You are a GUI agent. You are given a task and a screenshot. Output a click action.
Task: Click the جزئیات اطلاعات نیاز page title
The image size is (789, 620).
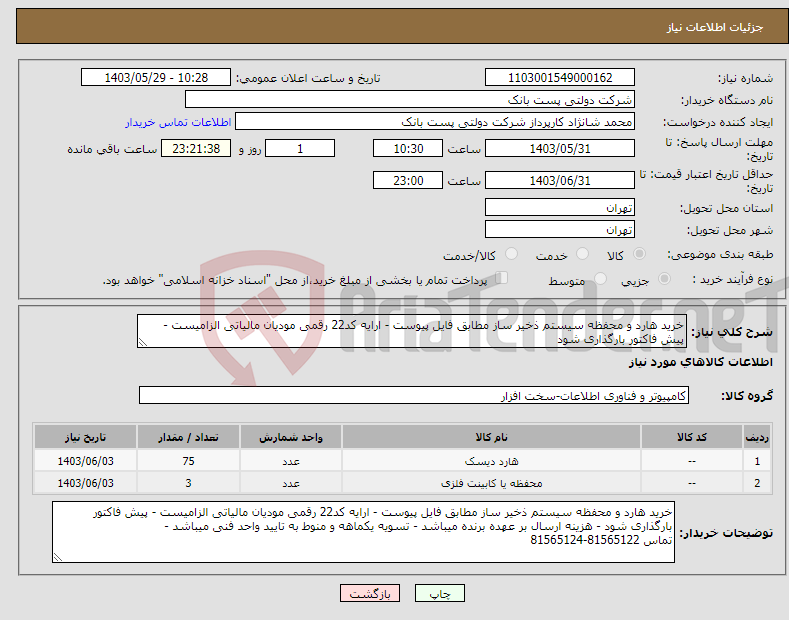[x=715, y=27]
